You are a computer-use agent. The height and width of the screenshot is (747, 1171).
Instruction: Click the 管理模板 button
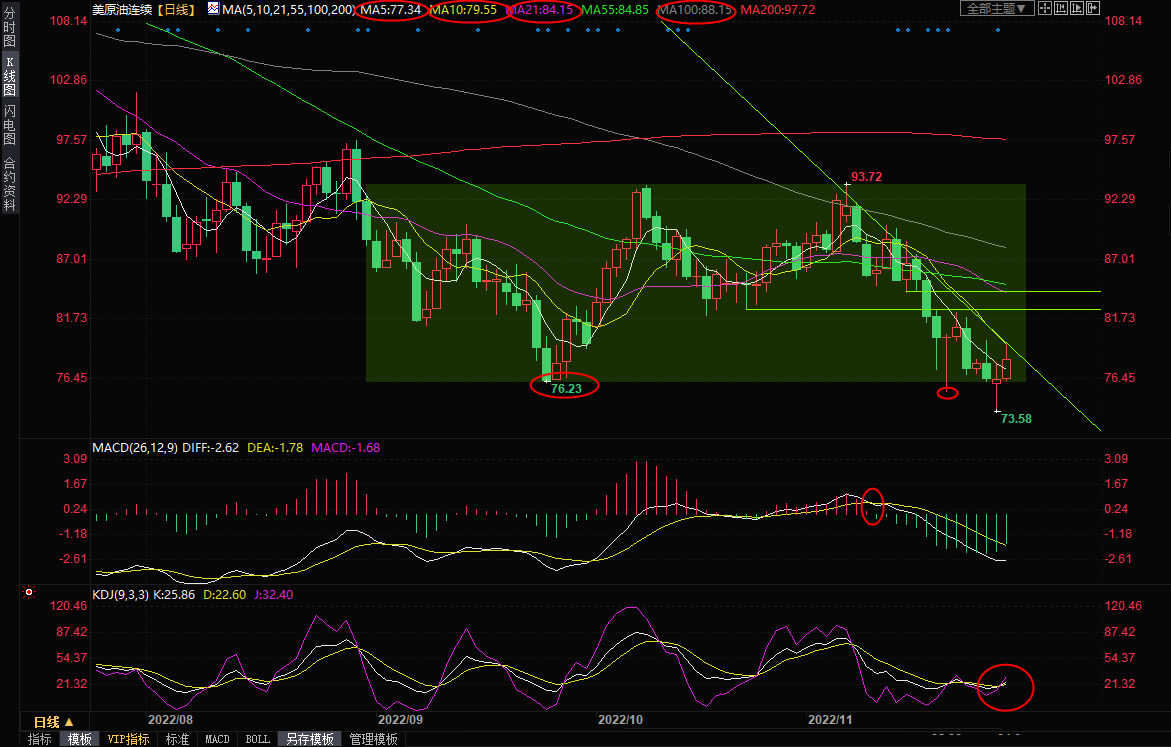(373, 739)
